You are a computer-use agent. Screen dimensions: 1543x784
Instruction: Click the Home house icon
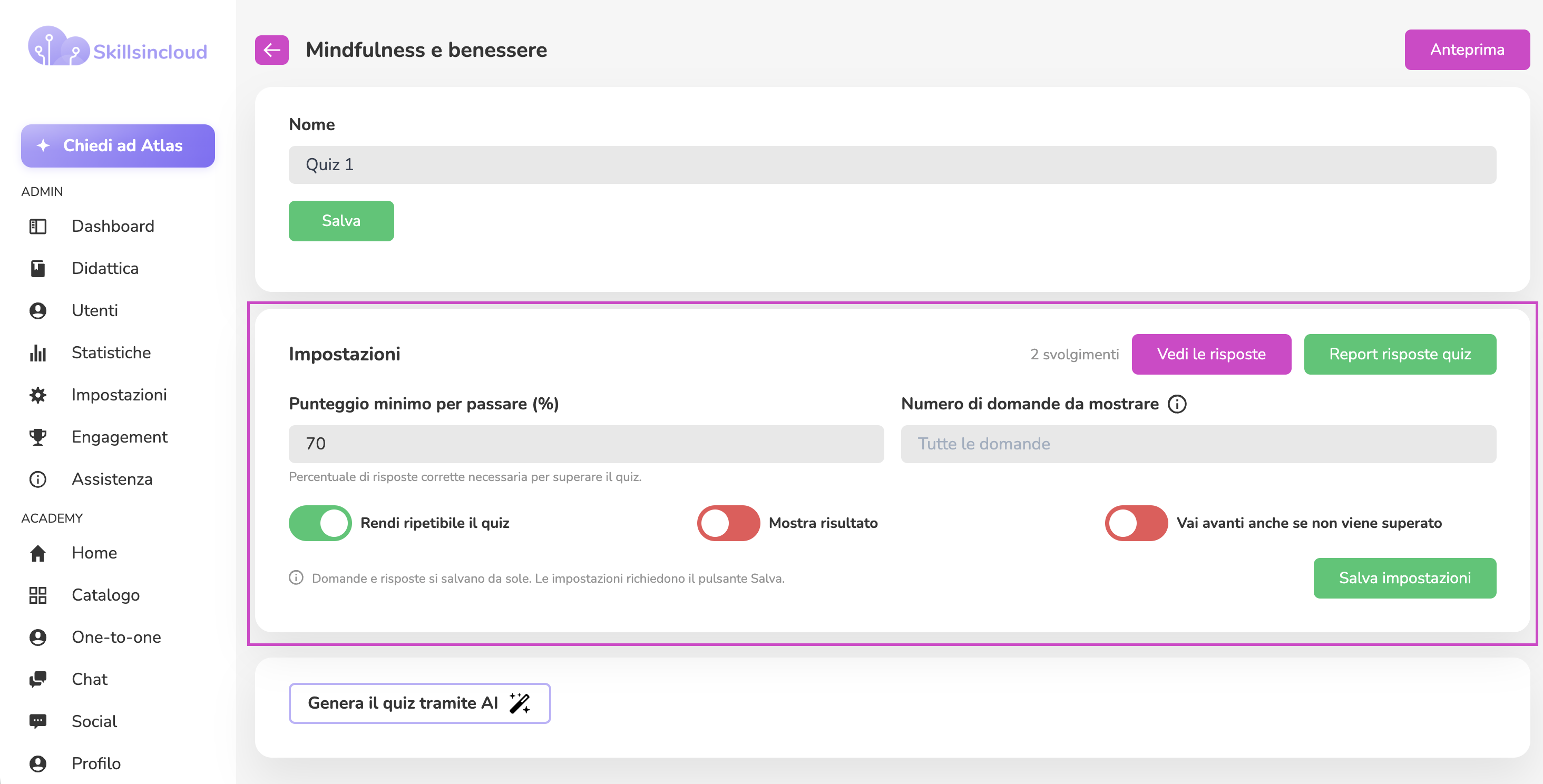click(38, 553)
